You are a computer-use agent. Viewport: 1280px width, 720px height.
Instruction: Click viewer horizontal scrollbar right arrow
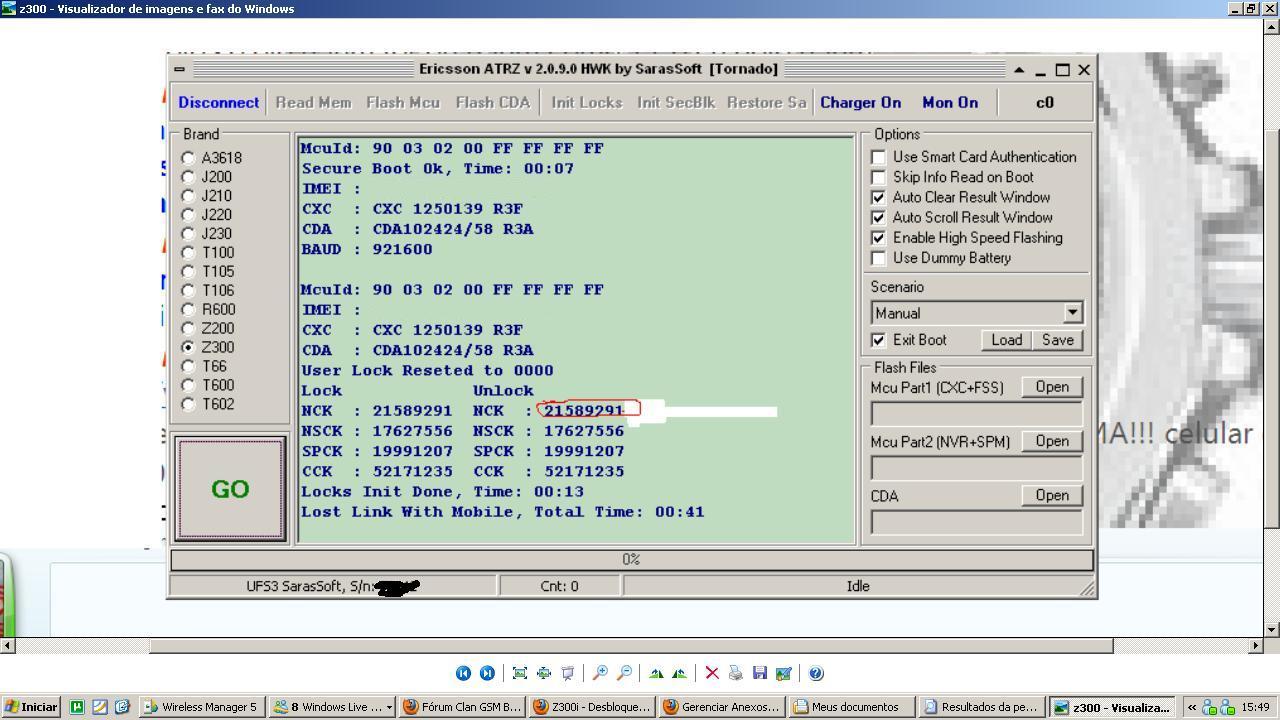[x=1256, y=646]
